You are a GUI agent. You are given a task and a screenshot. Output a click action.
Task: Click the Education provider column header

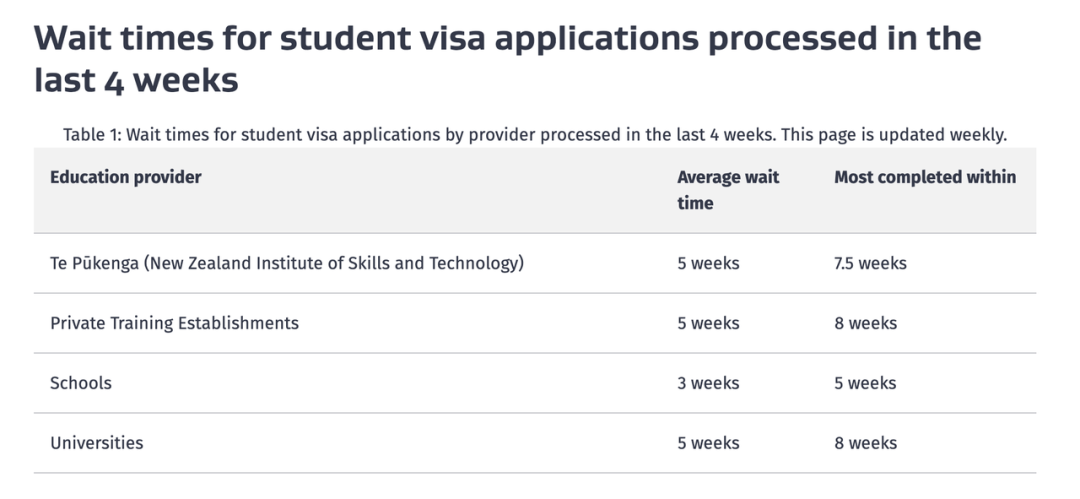[x=126, y=177]
